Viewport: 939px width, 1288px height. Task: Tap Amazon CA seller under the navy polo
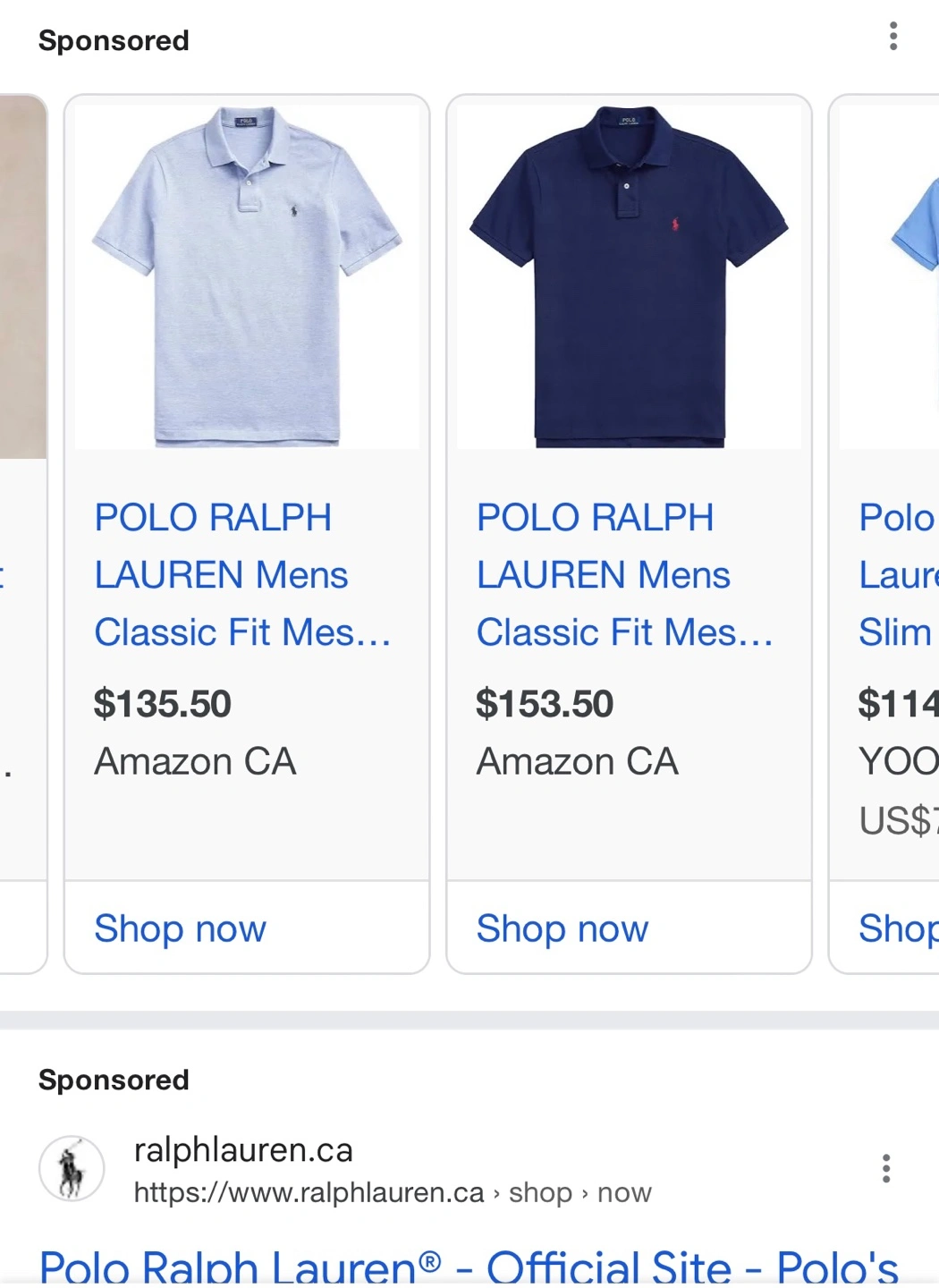tap(577, 762)
